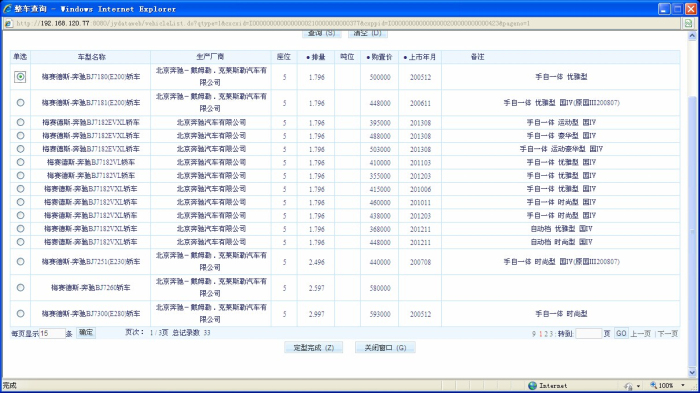Select radio for 梅赛德斯-奔驰BJ7251(E230)轿车
Screen dimensions: 700x393
(20, 262)
